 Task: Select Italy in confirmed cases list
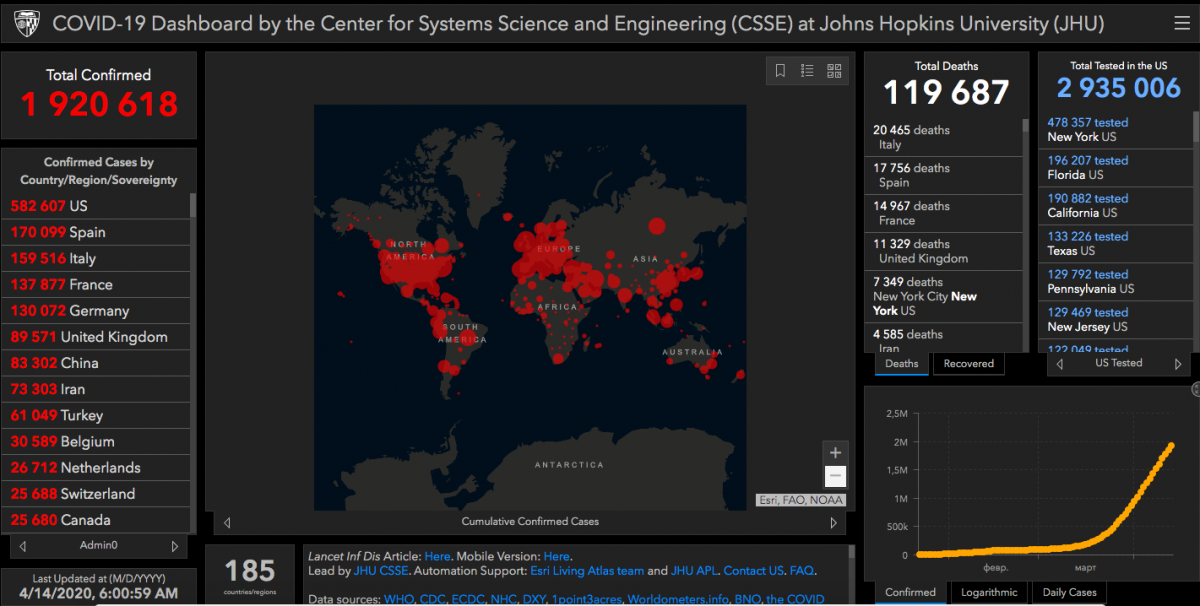96,258
